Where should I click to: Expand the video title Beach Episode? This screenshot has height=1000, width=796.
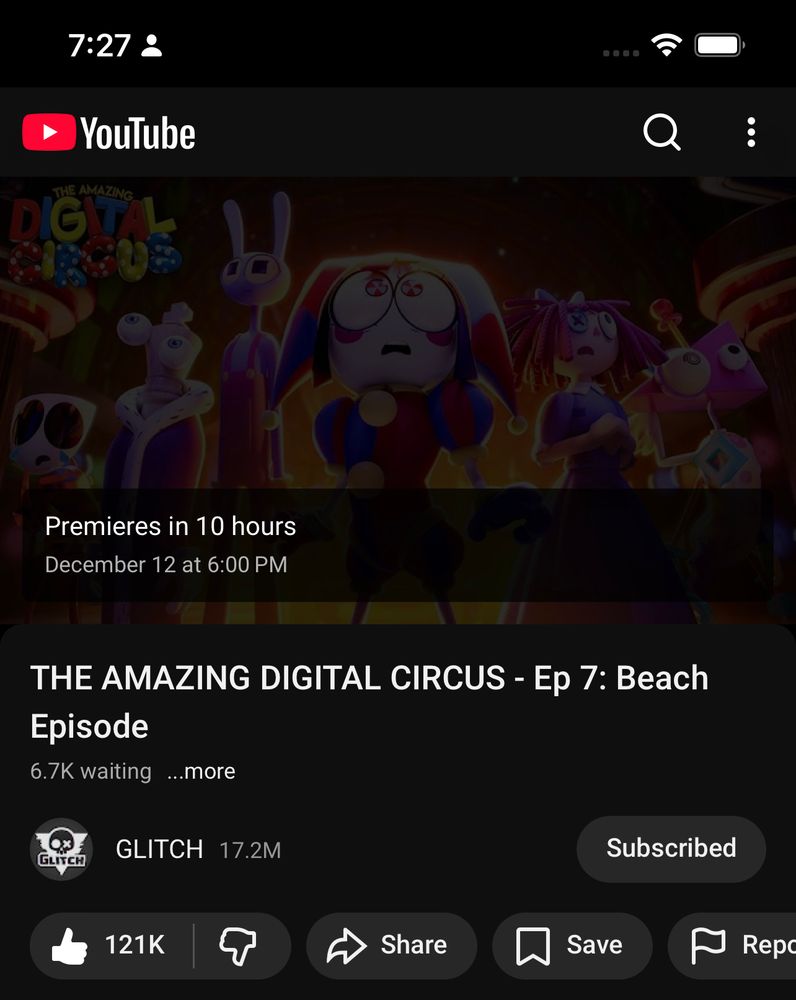coord(369,702)
